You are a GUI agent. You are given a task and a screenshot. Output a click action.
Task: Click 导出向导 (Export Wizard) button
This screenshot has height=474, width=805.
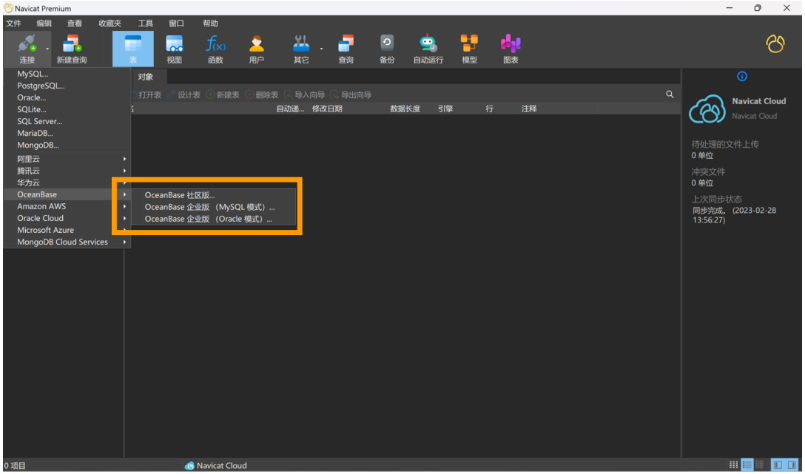[x=351, y=95]
